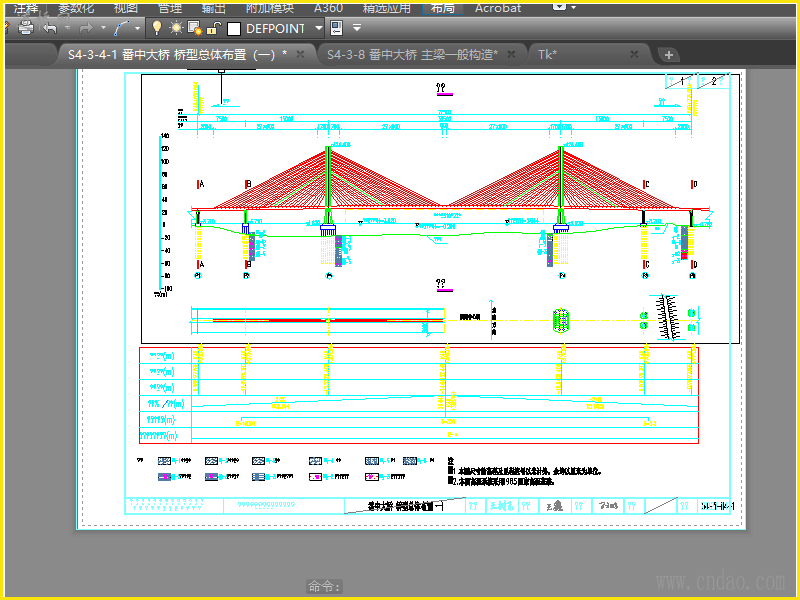
Task: Select the arc drawing tool icon
Action: pyautogui.click(x=123, y=28)
